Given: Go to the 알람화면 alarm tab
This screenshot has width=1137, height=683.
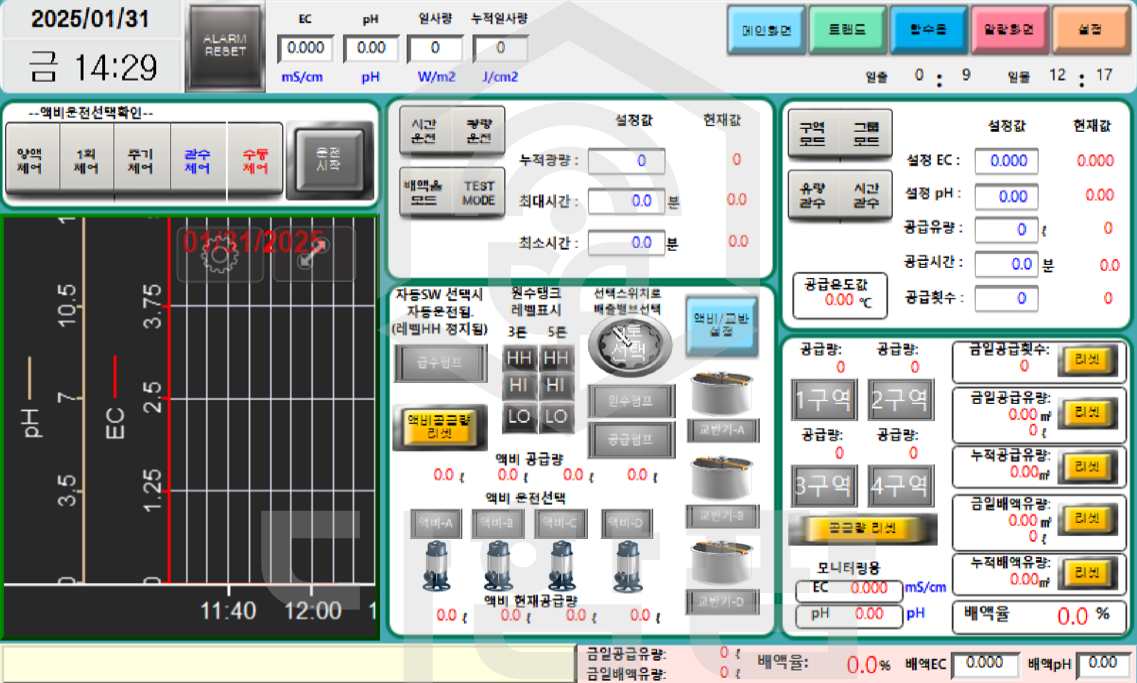Looking at the screenshot, I should [1008, 30].
